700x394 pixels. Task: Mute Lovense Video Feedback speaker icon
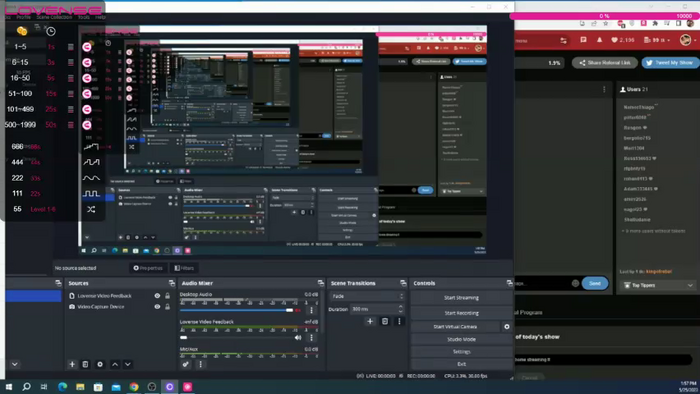coord(298,337)
